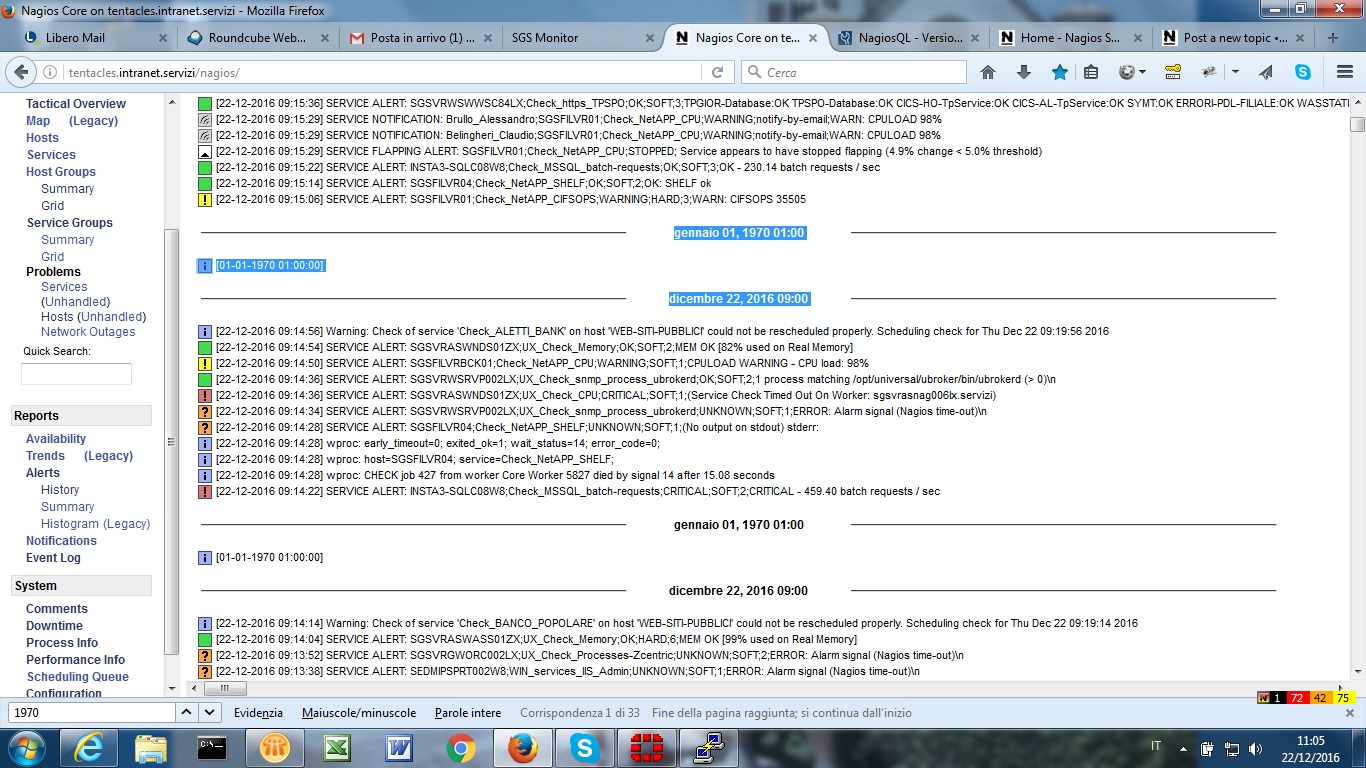The height and width of the screenshot is (768, 1366).
Task: Click the Skype toolbar extension icon
Action: 1302,72
